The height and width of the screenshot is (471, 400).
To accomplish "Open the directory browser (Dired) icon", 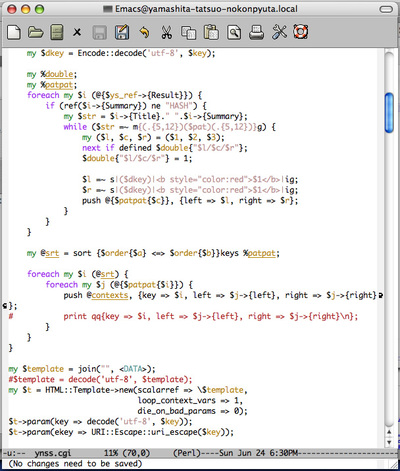I will [57, 32].
